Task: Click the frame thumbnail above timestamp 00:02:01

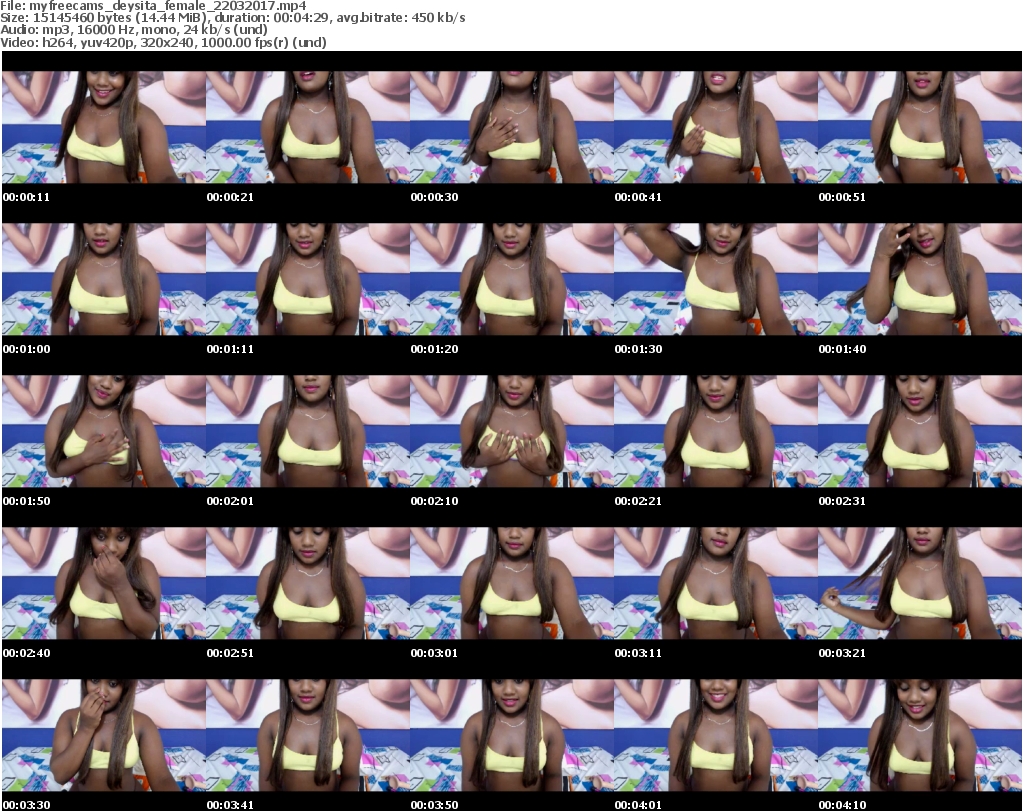Action: tap(308, 432)
